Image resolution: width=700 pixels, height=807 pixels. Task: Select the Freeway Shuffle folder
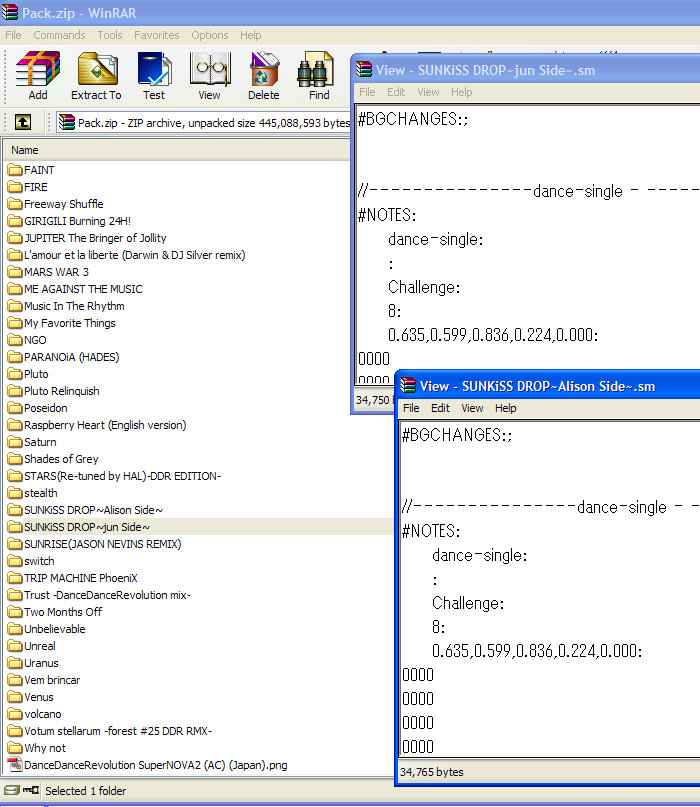click(x=63, y=204)
